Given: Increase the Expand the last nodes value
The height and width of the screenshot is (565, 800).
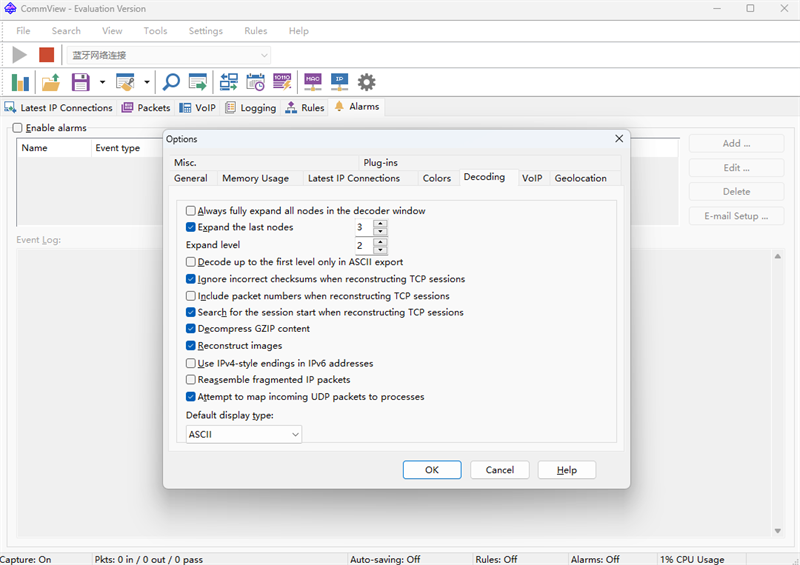Looking at the screenshot, I should click(380, 224).
